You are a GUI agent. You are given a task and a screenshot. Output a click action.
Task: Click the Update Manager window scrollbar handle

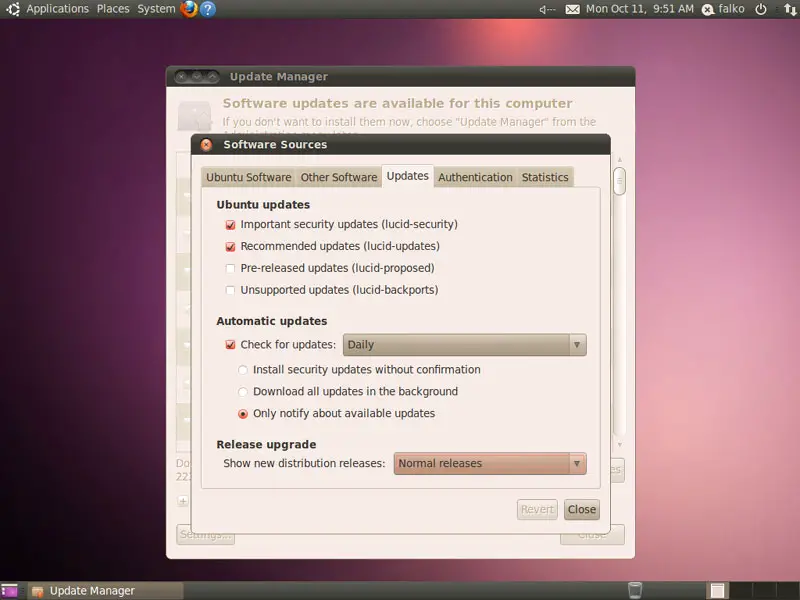[x=619, y=181]
